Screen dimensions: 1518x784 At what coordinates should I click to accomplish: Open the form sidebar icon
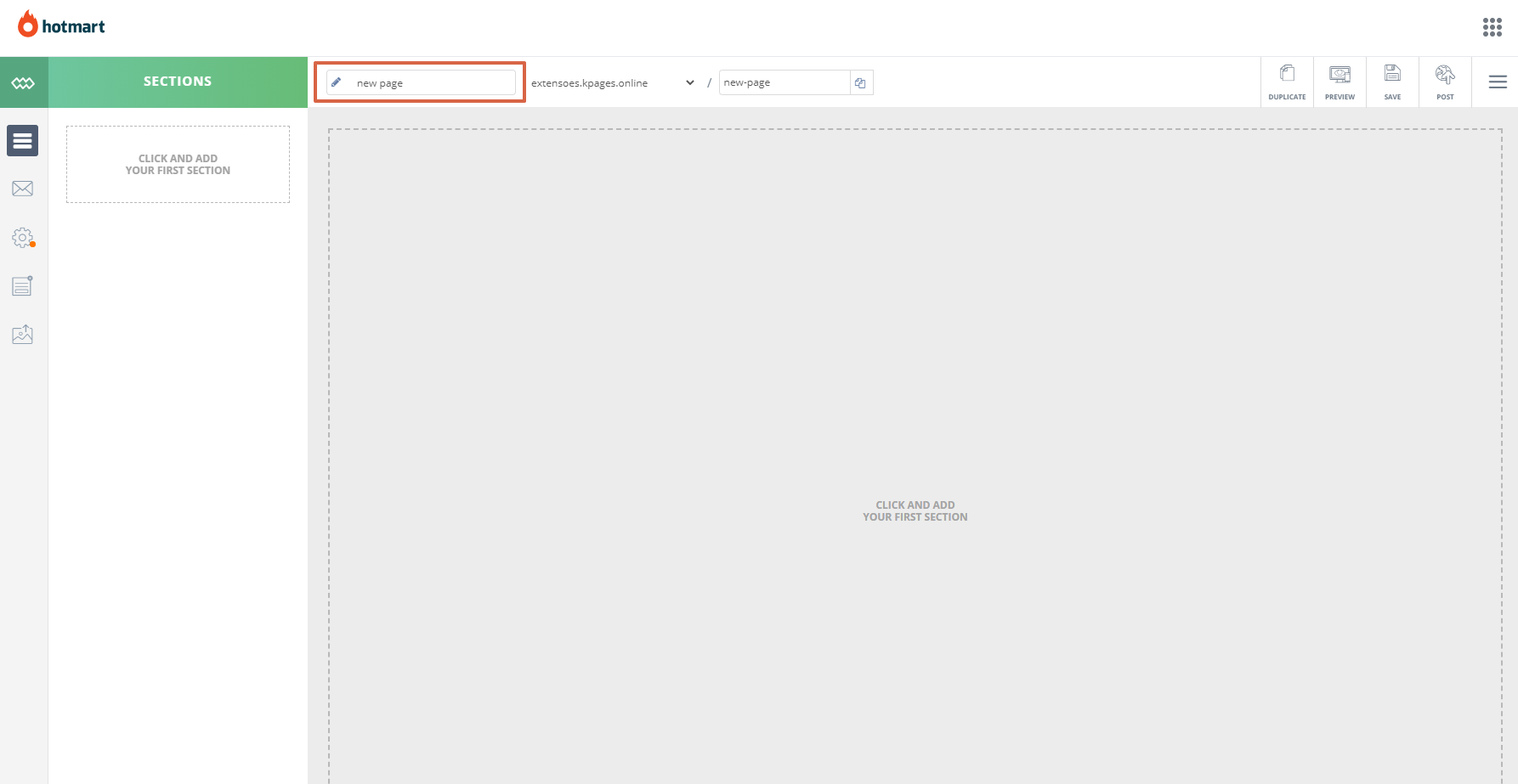coord(23,286)
